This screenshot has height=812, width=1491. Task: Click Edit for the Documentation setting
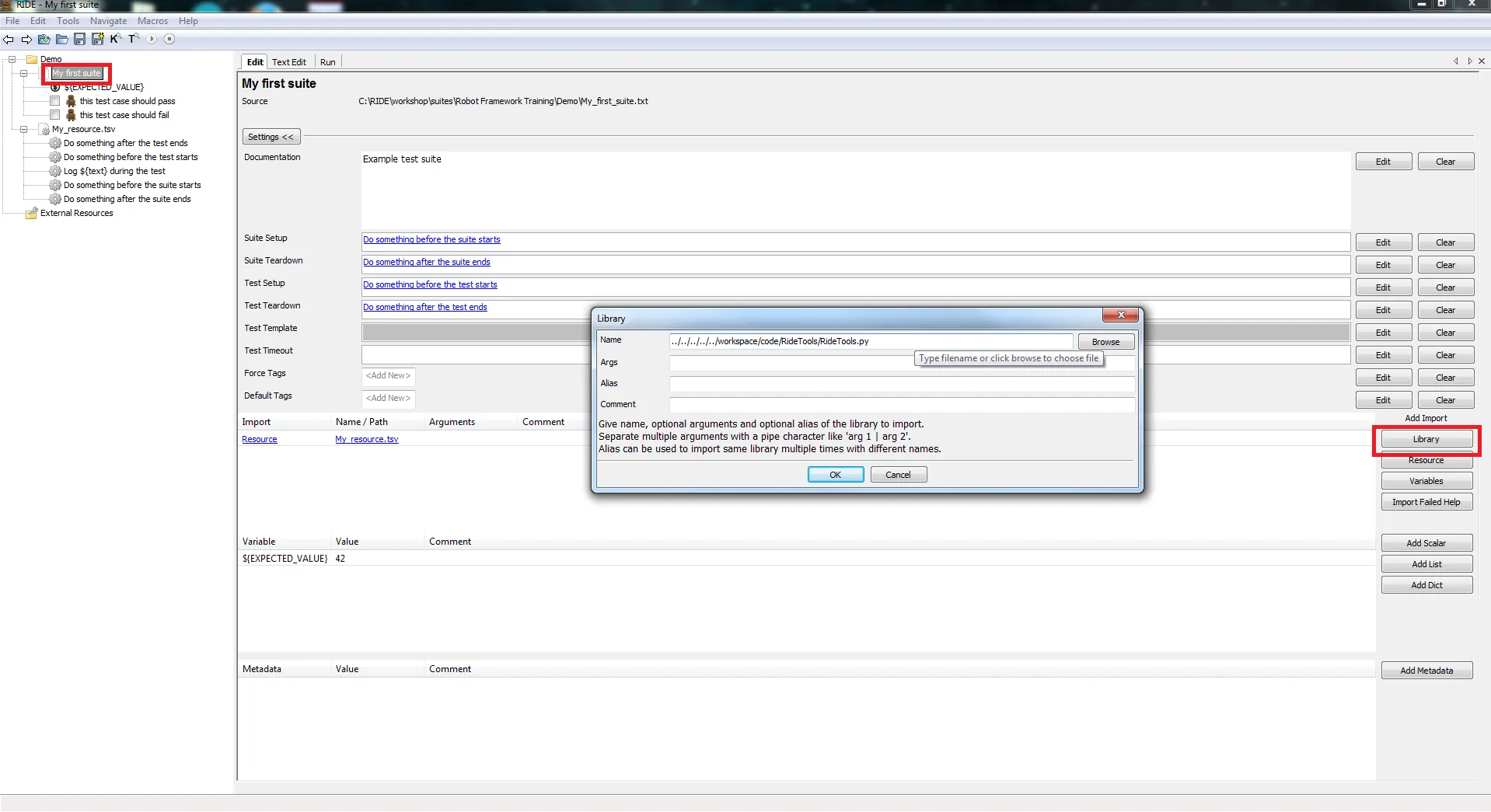coord(1383,162)
